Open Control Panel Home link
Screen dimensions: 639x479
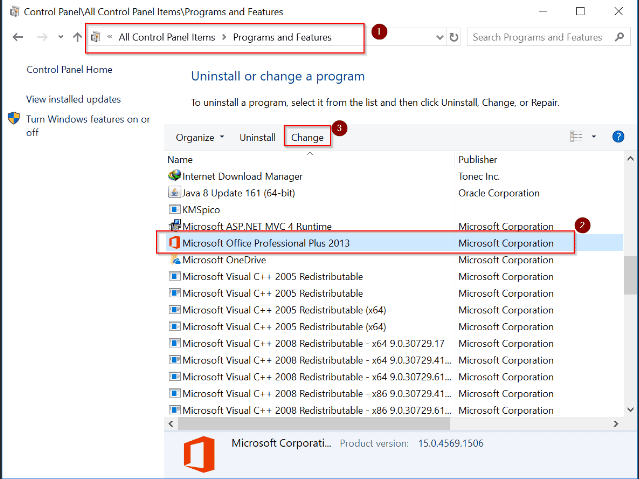69,70
